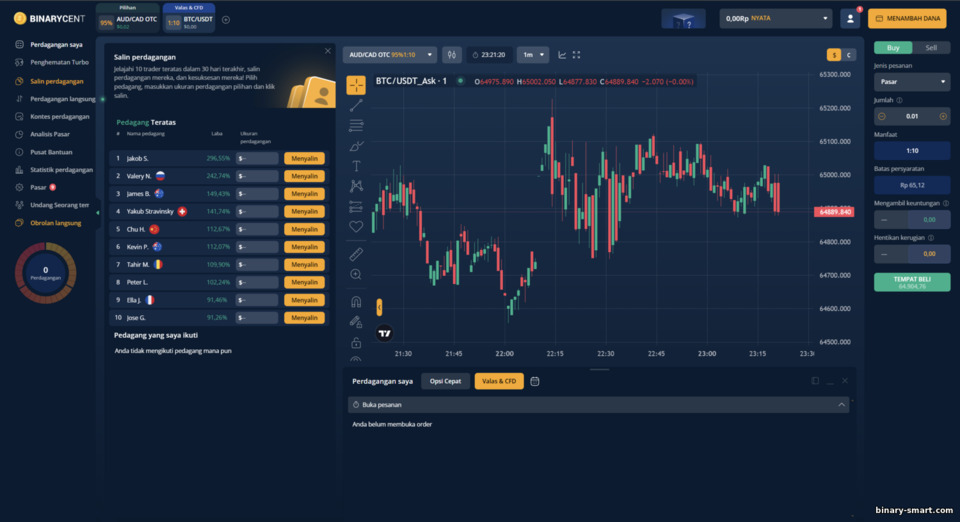The image size is (960, 522).
Task: Click the TradingView logo badge
Action: click(x=384, y=334)
